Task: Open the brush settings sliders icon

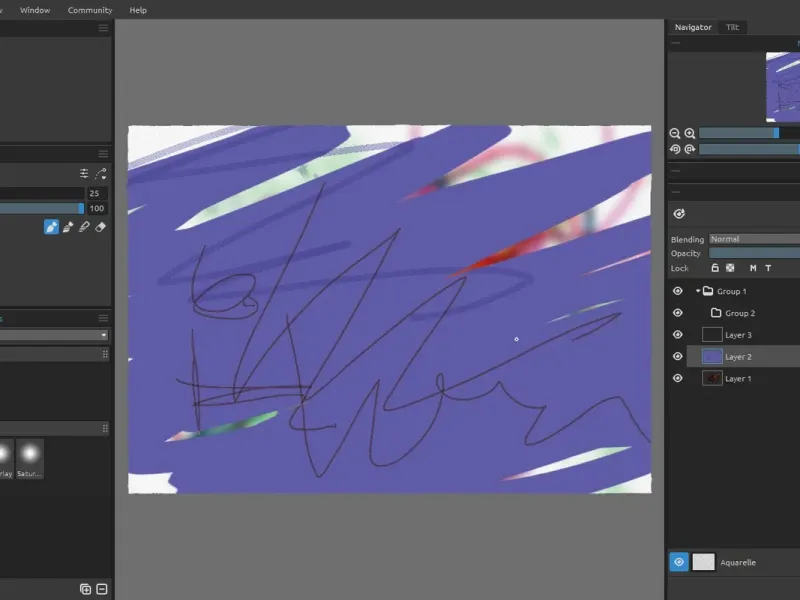Action: (84, 173)
